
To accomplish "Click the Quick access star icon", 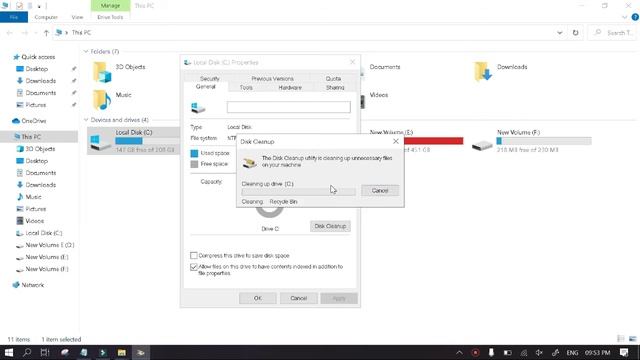I will (16, 57).
